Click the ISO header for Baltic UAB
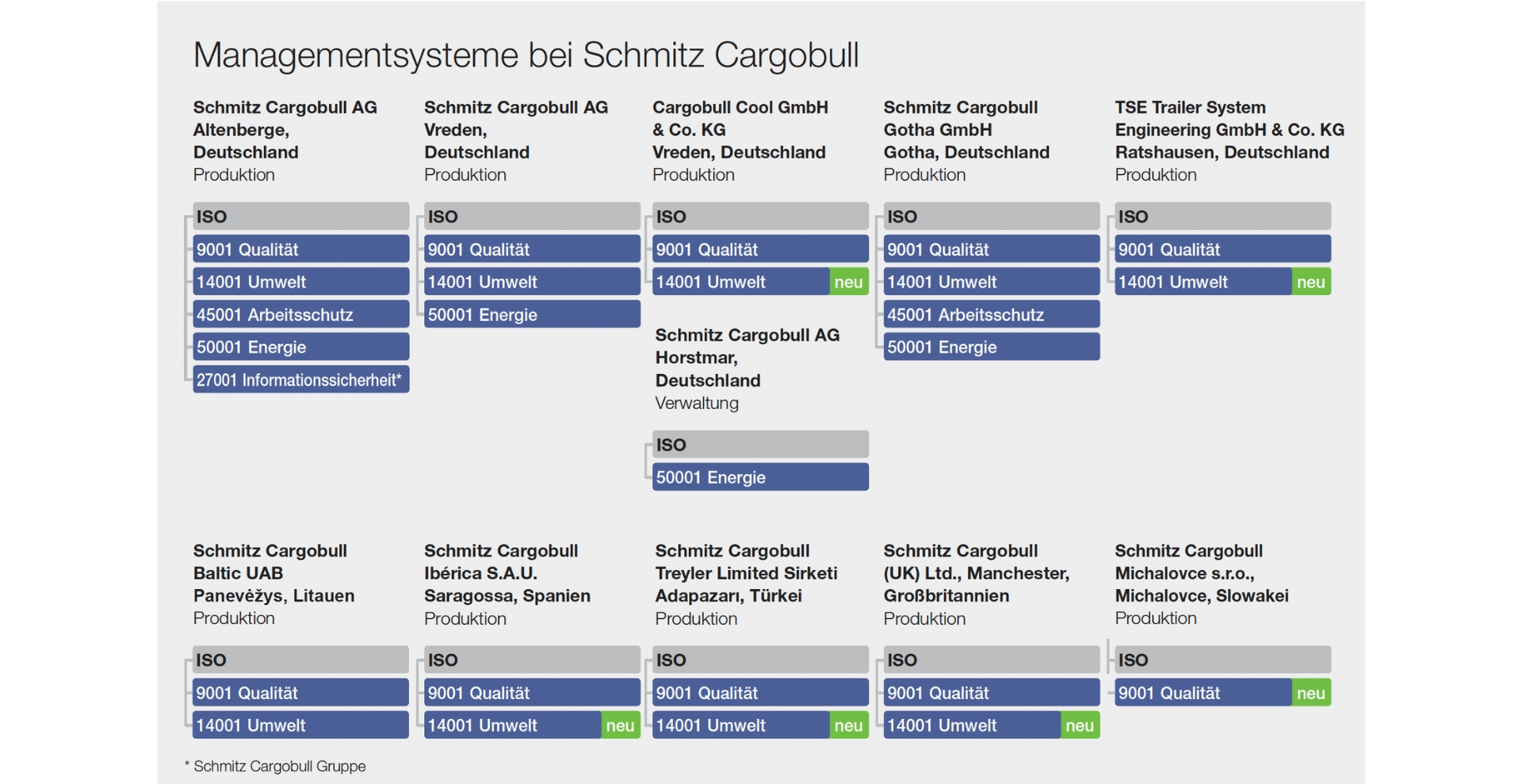 300,660
